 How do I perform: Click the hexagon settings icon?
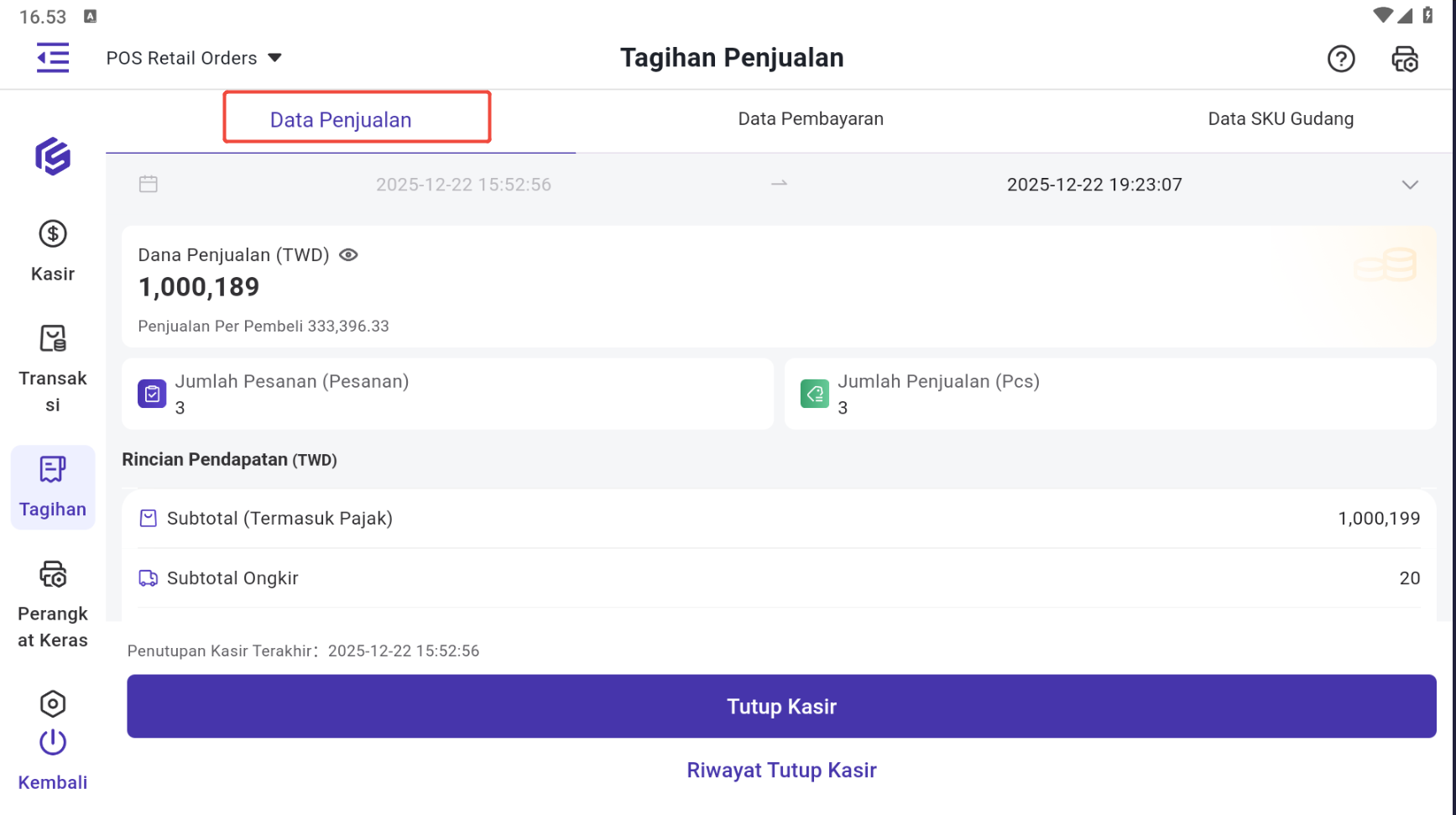point(53,703)
